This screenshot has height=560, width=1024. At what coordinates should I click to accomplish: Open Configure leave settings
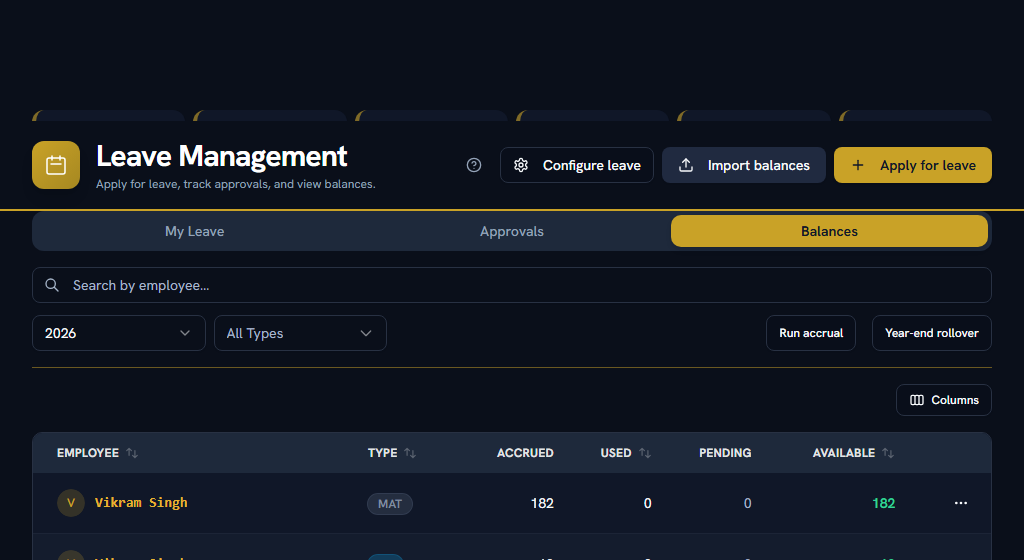click(577, 165)
